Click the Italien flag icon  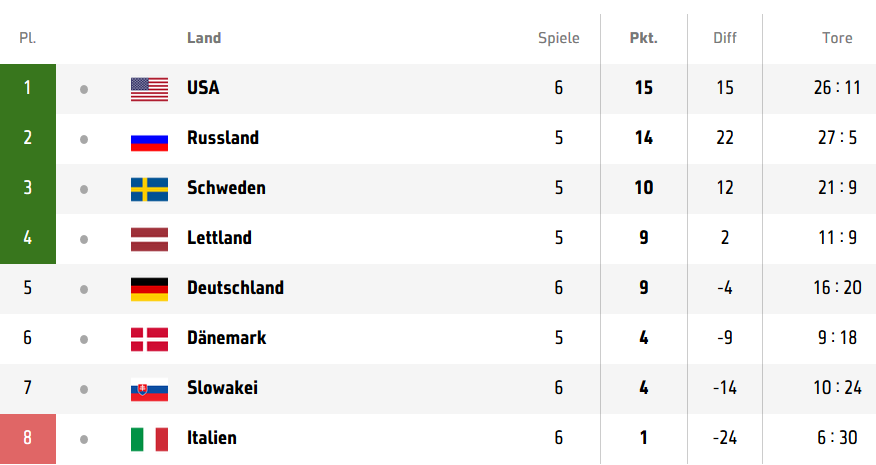tap(149, 439)
